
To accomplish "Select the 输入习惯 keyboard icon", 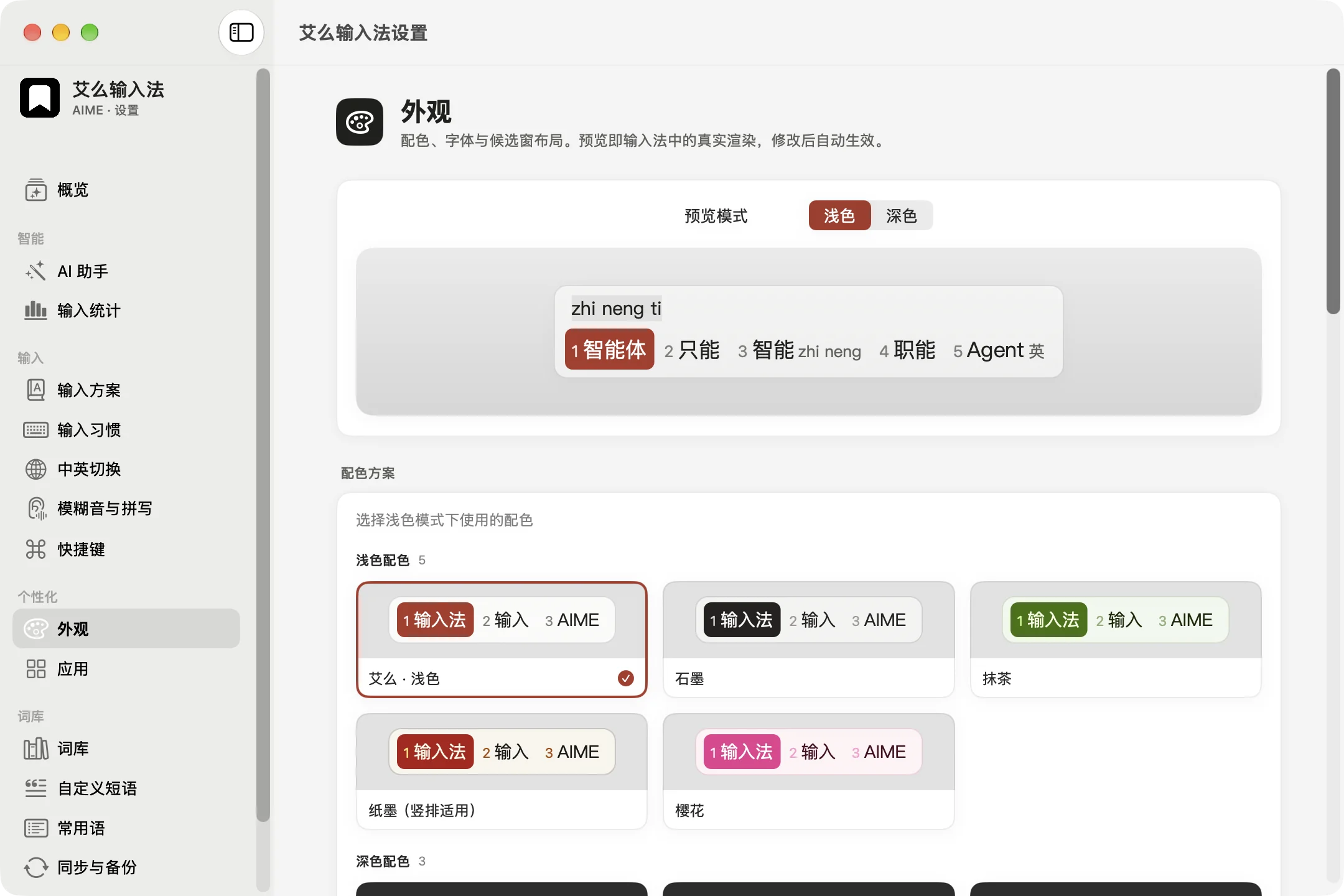I will (x=36, y=430).
